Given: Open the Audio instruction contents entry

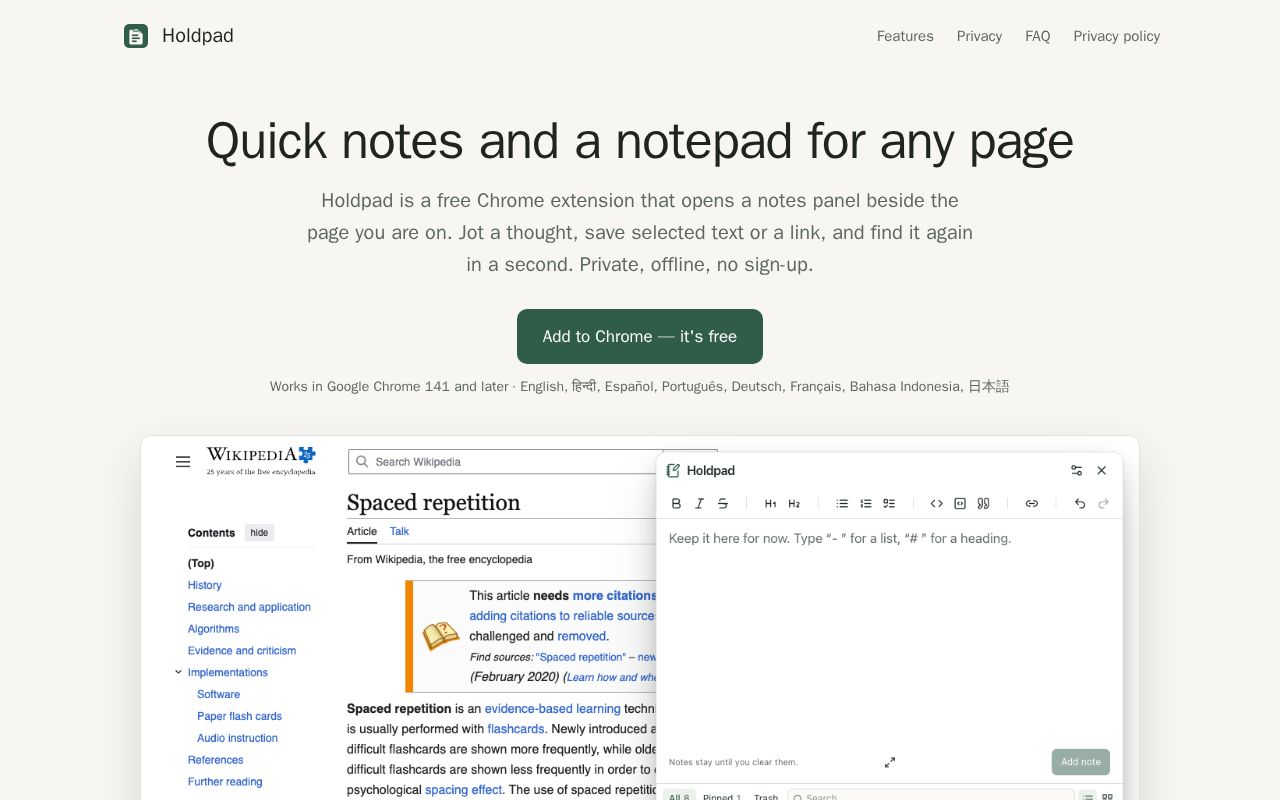Looking at the screenshot, I should [238, 738].
